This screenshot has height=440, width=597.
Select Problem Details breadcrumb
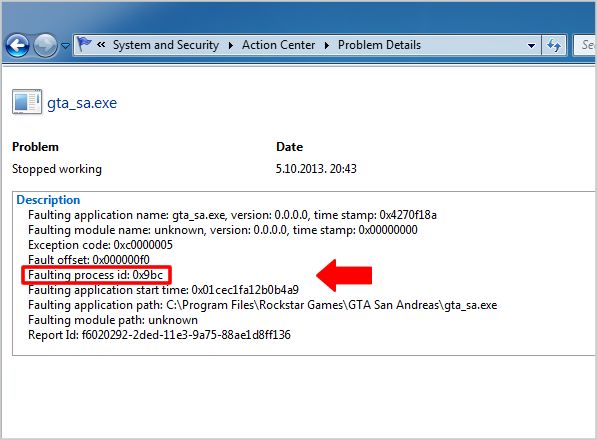pos(379,45)
